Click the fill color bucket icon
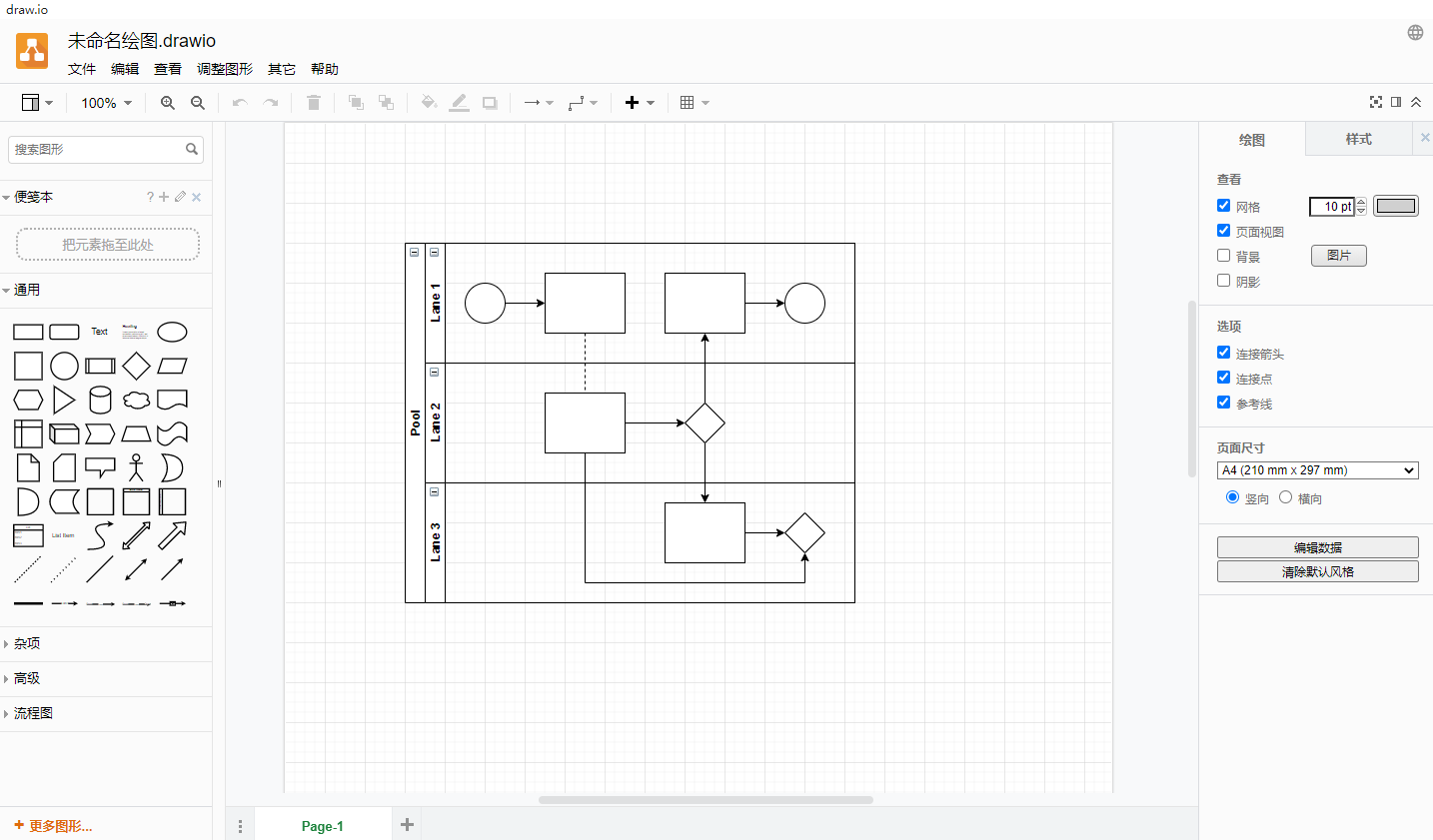Image resolution: width=1433 pixels, height=840 pixels. (429, 103)
